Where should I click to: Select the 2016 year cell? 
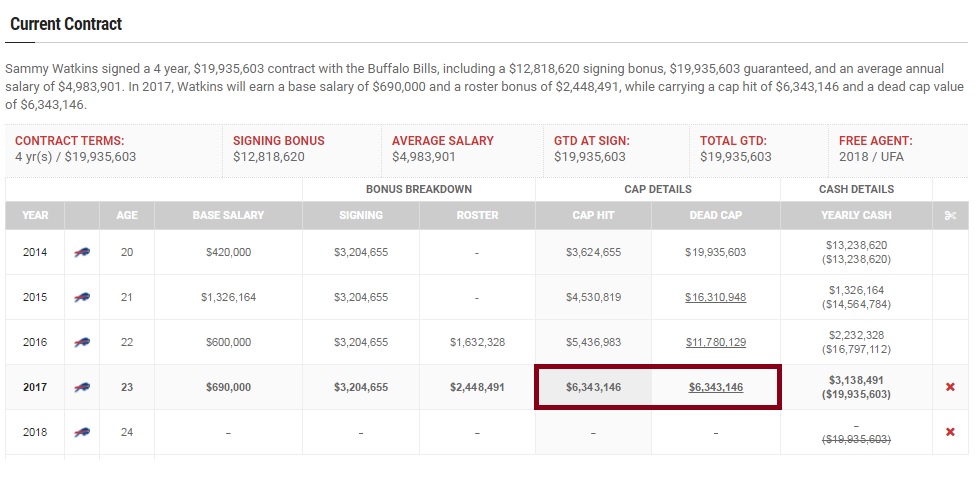pos(35,342)
